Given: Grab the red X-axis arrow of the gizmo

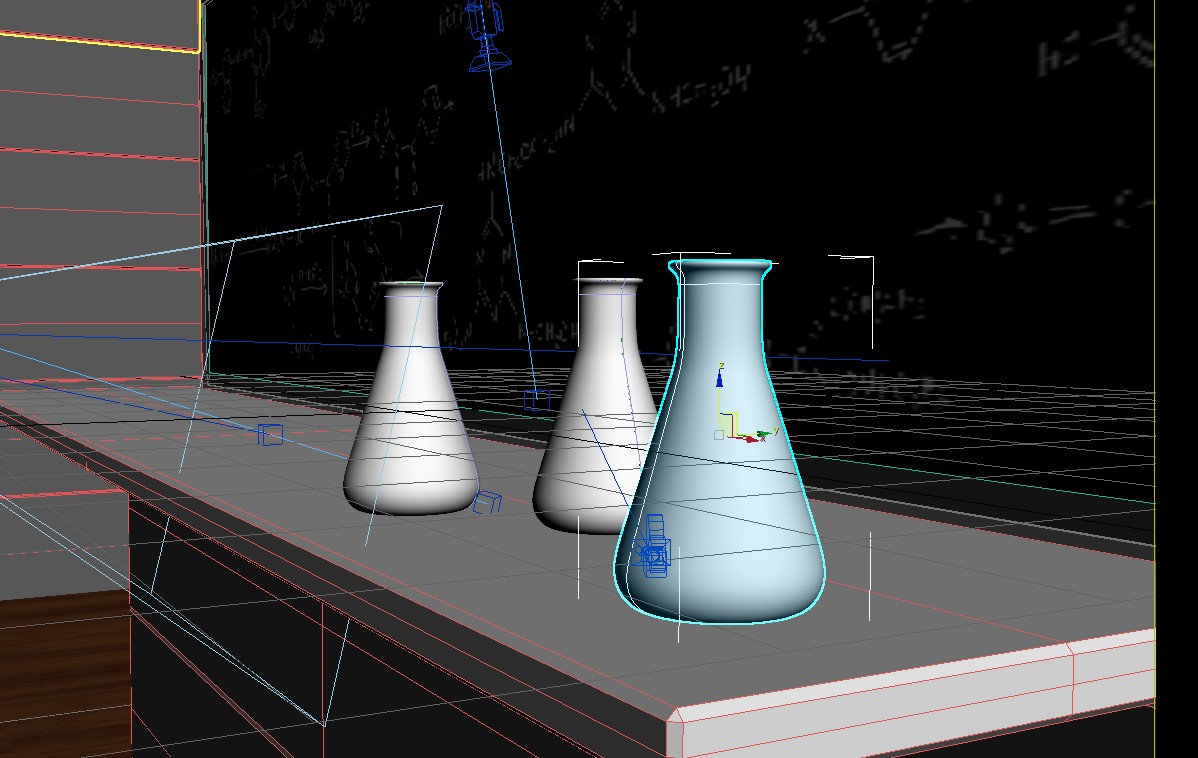Looking at the screenshot, I should [751, 438].
